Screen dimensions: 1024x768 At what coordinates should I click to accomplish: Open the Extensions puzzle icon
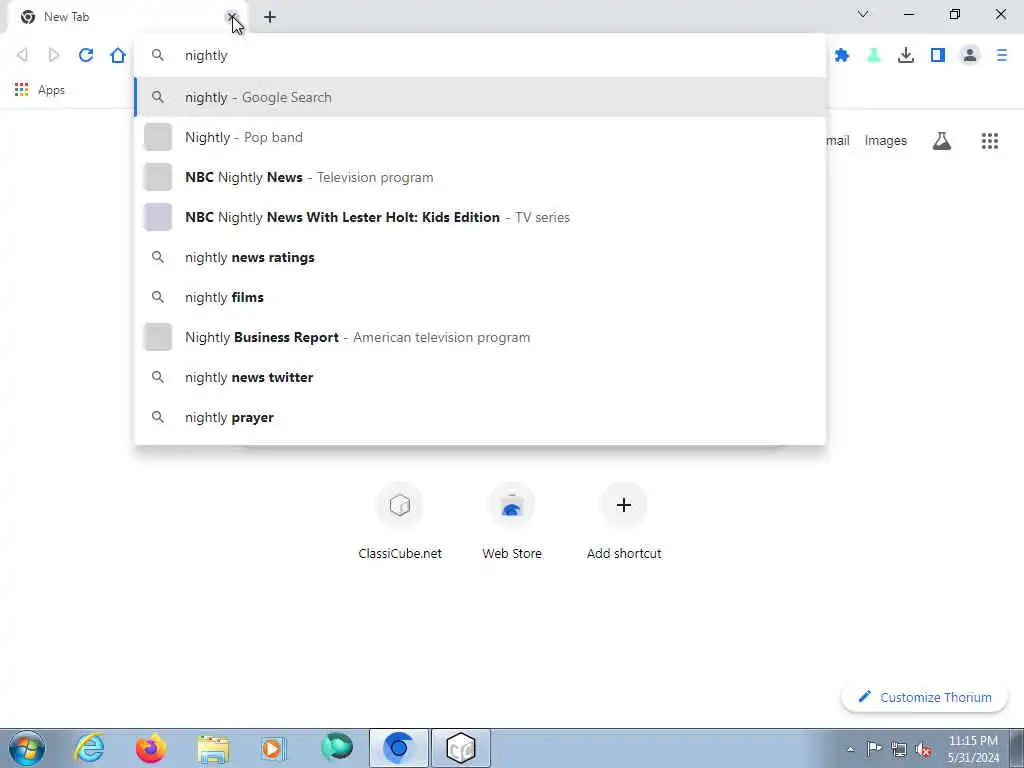[x=842, y=56]
